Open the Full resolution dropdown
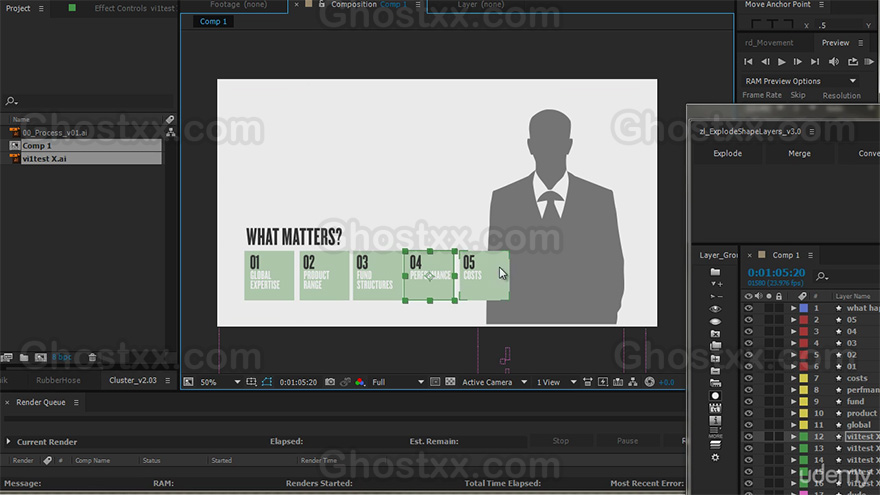 [397, 382]
